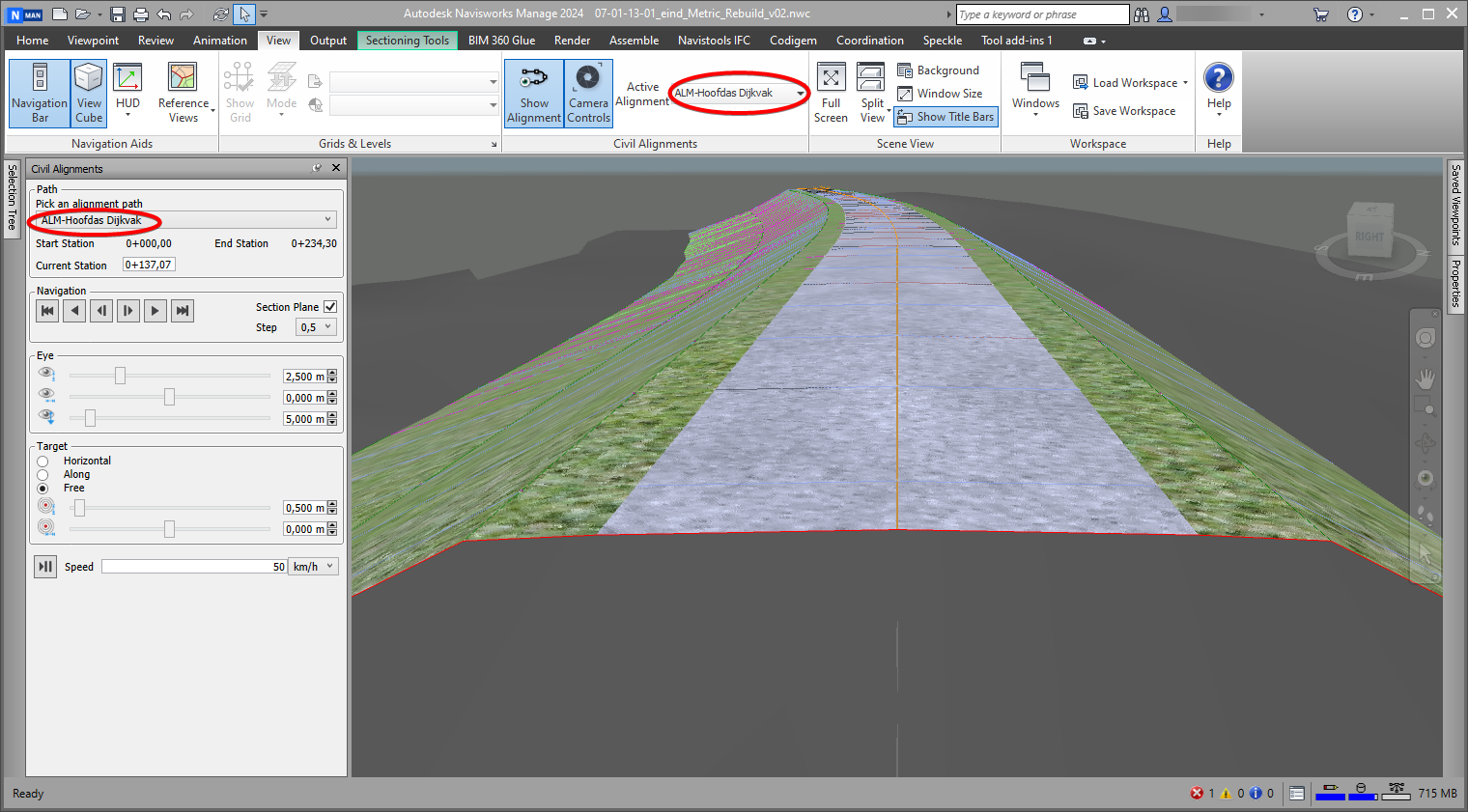Open the Properties side panel
Image resolution: width=1468 pixels, height=812 pixels.
point(1455,284)
